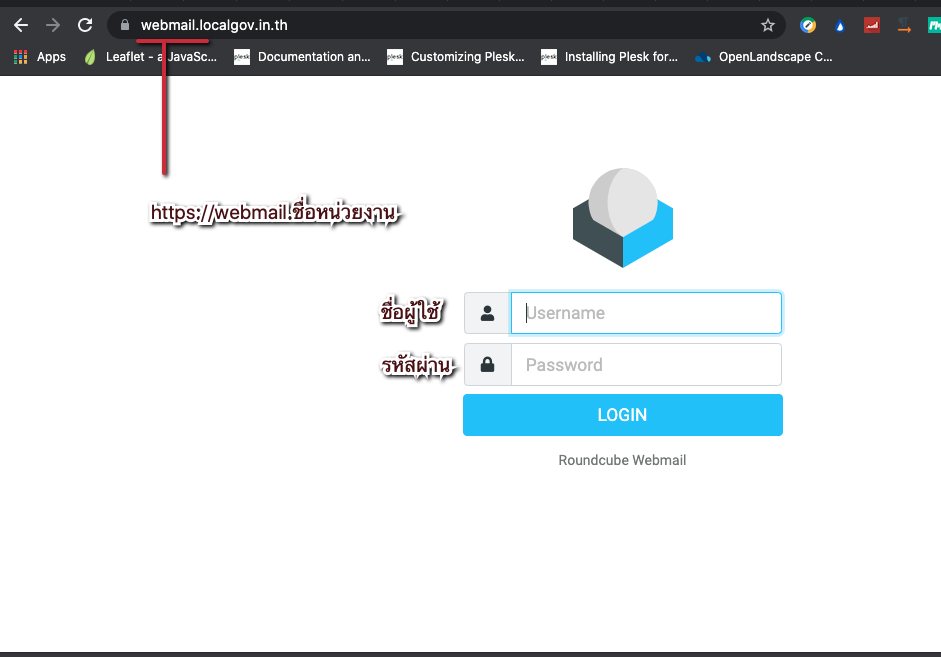Click the circular pencil extension icon
Image resolution: width=941 pixels, height=657 pixels.
coord(807,26)
